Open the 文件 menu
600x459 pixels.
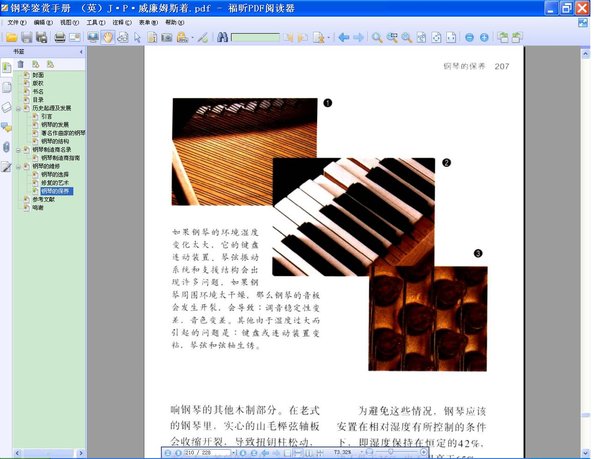pyautogui.click(x=16, y=21)
